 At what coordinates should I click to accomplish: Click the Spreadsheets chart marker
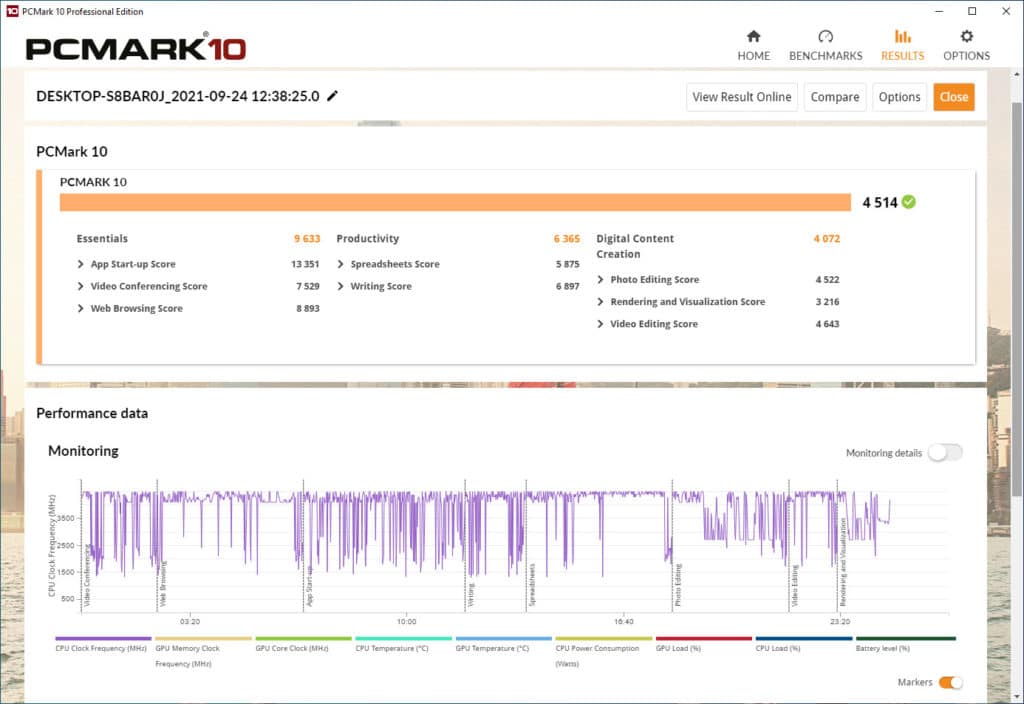tap(532, 584)
